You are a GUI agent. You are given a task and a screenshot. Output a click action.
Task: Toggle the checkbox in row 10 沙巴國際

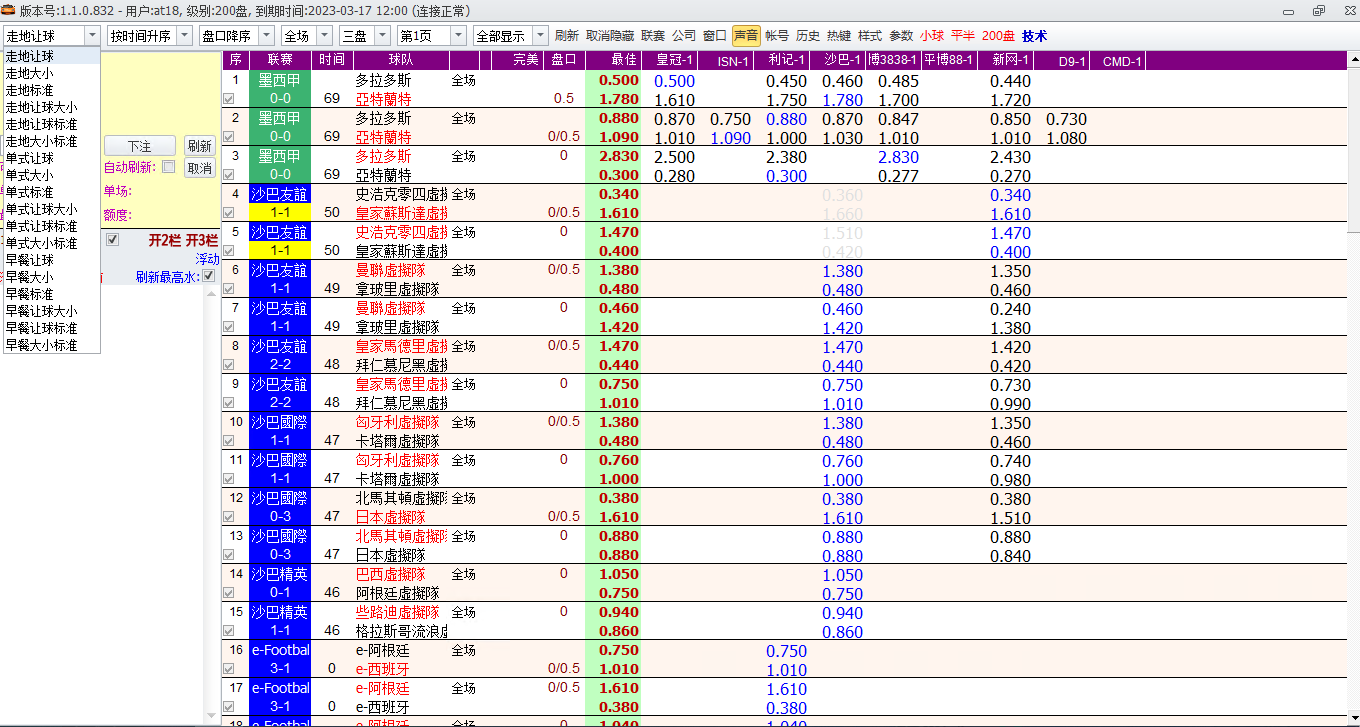[x=229, y=441]
